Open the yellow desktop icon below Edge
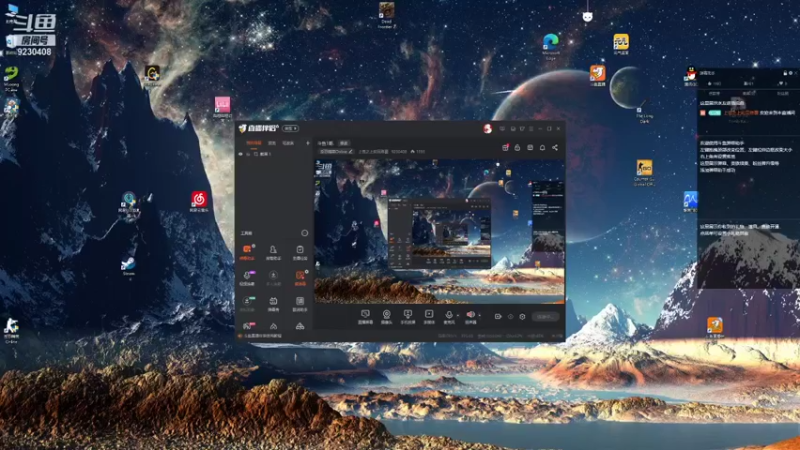 (621, 44)
